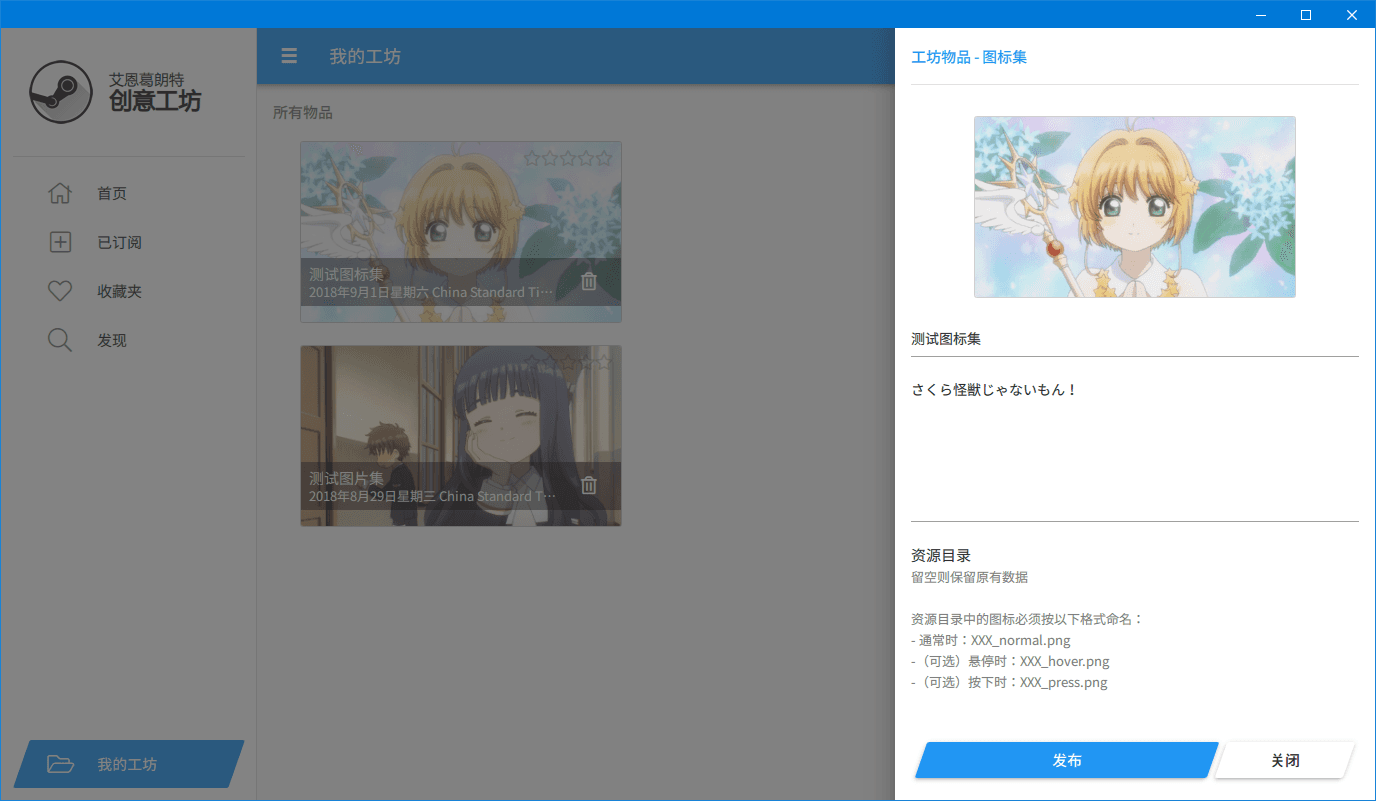
Task: Click the 资源目录 heading
Action: coord(941,555)
